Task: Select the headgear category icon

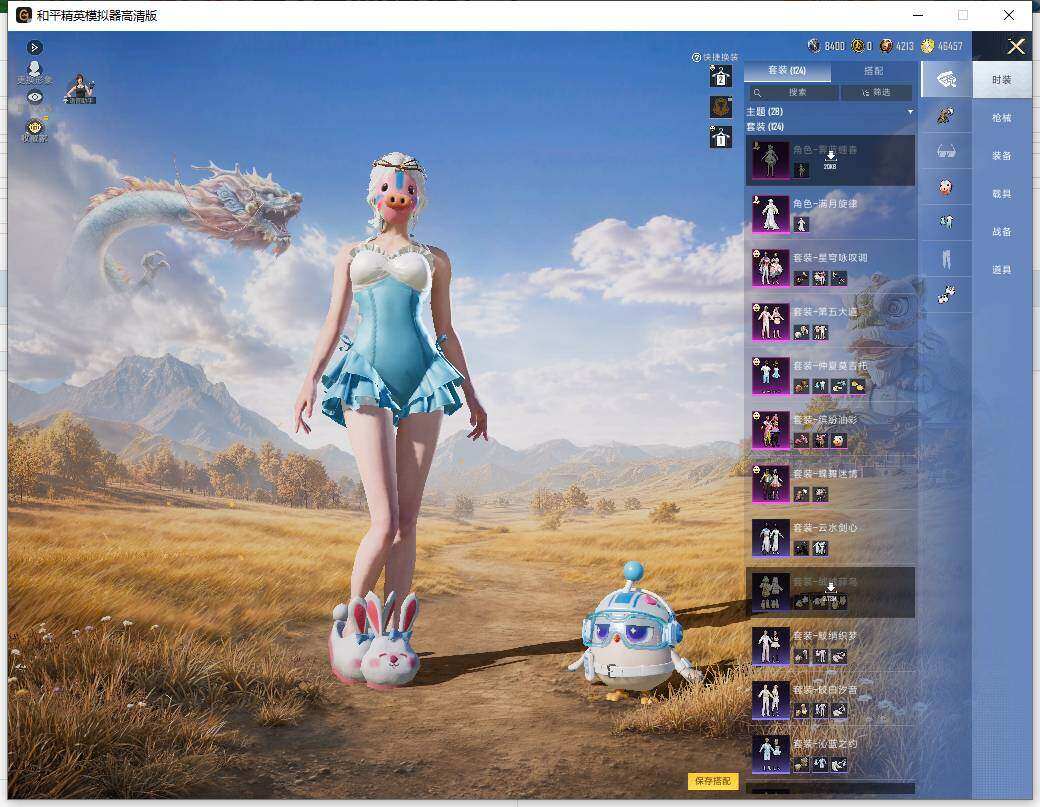Action: point(946,115)
